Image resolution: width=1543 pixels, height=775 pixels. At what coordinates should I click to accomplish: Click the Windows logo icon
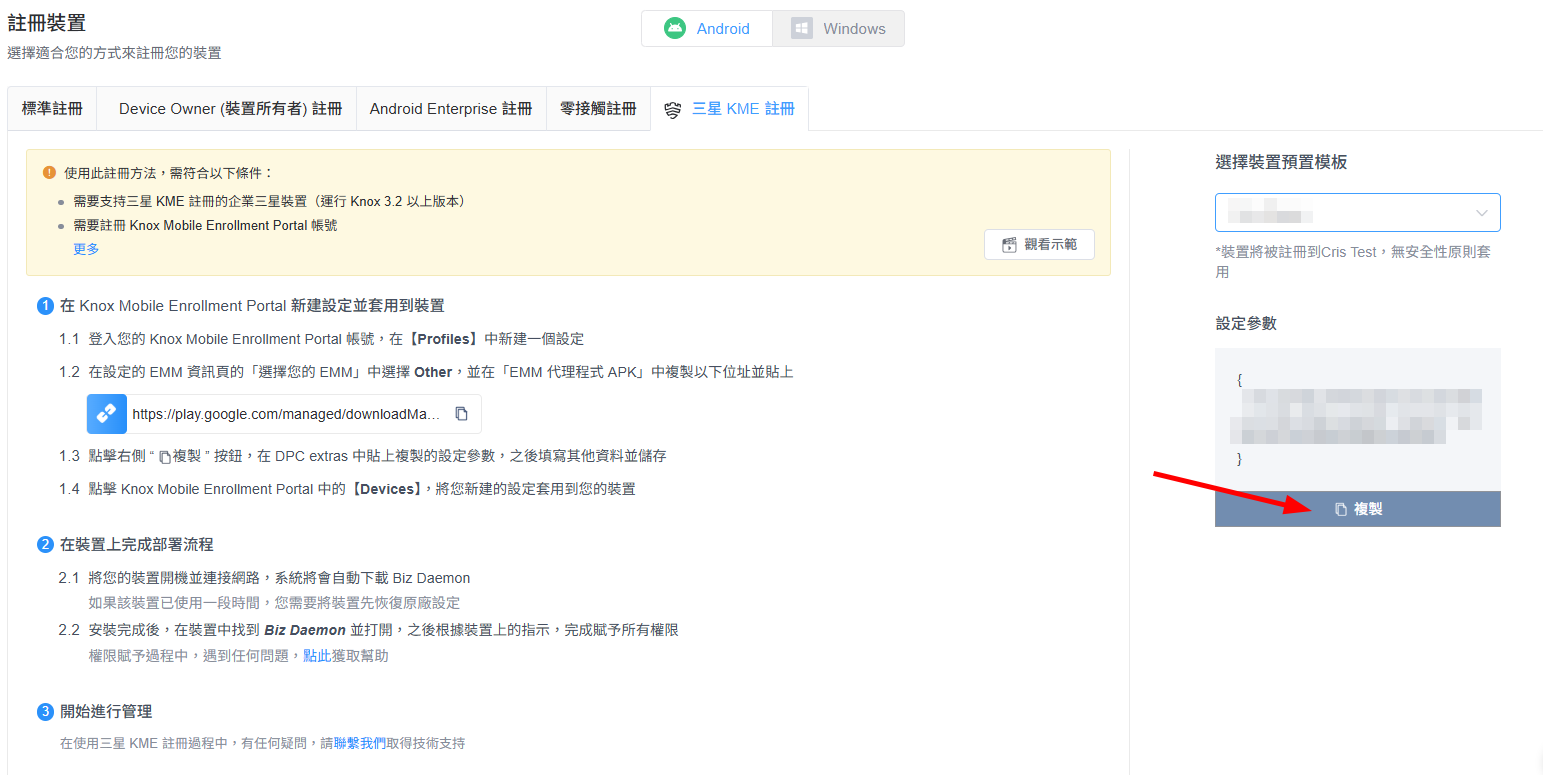801,29
